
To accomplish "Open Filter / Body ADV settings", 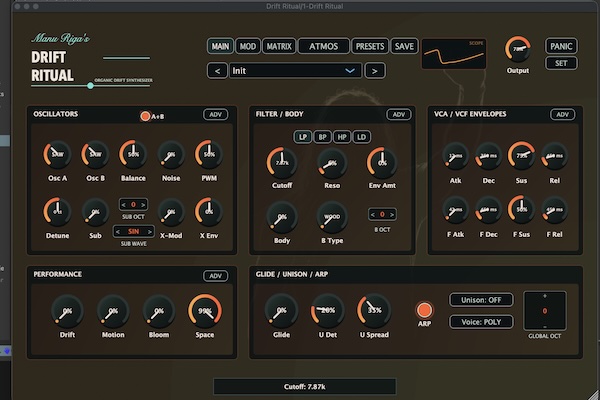I will pos(399,114).
